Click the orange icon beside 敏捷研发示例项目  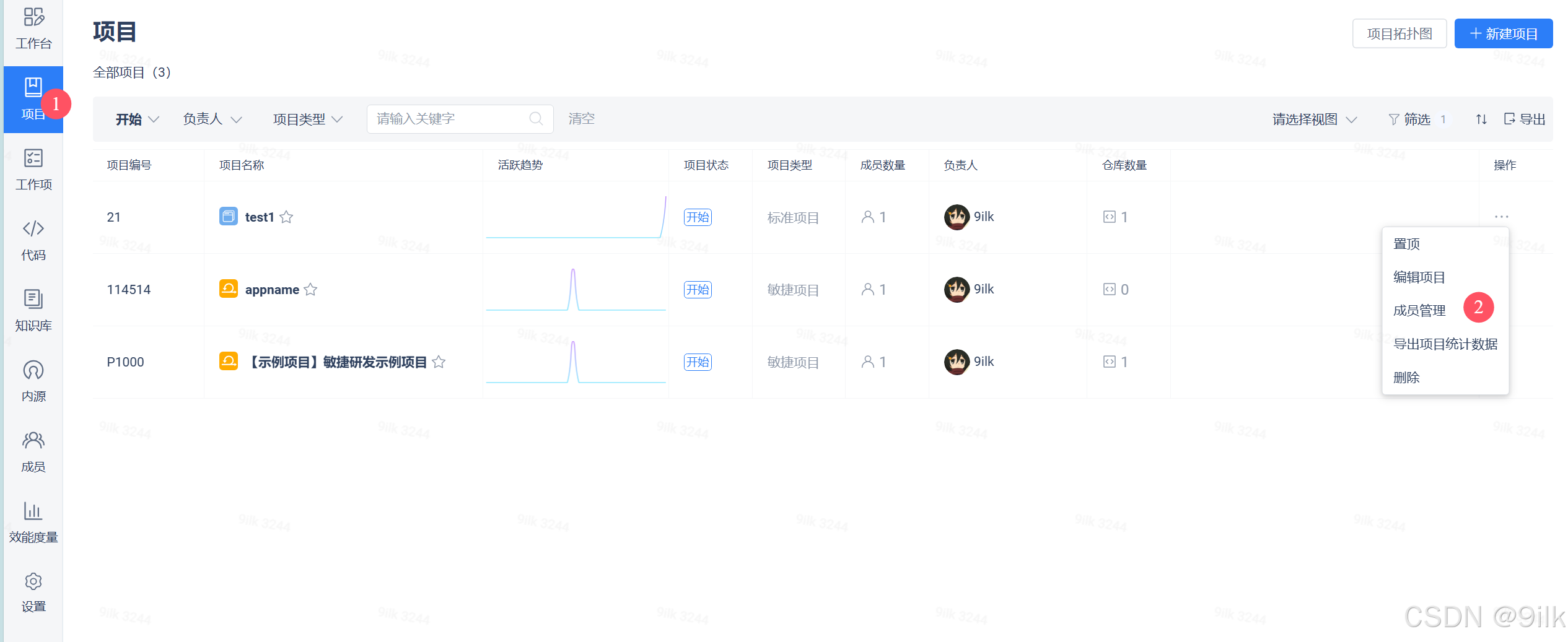pos(229,362)
